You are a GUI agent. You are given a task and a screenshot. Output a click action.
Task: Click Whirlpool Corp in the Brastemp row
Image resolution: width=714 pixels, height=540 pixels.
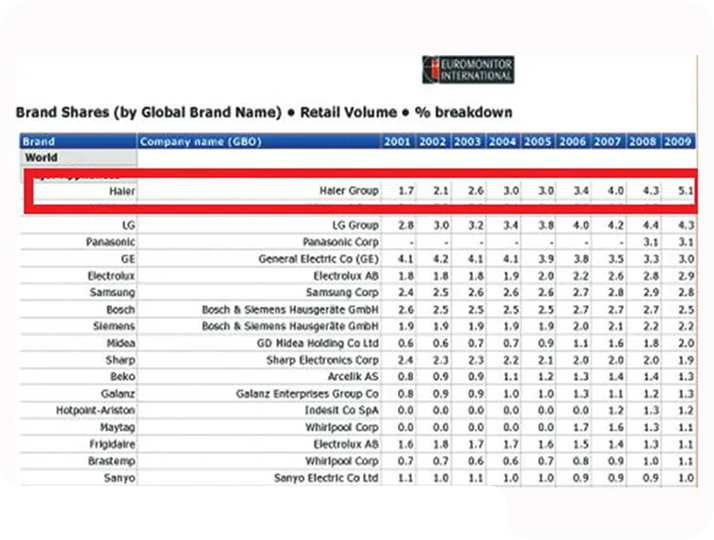point(342,461)
